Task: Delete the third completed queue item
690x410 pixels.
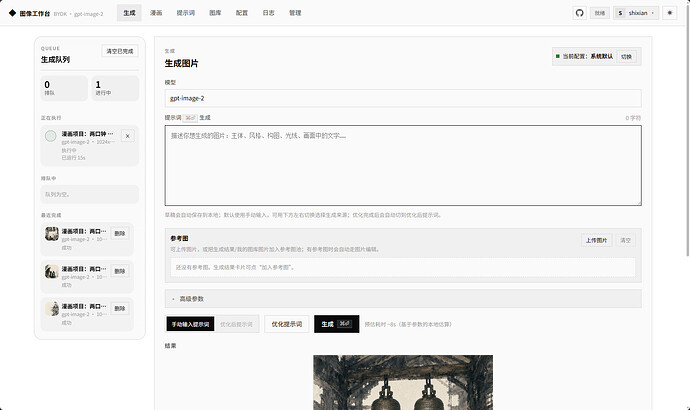Action: 120,308
